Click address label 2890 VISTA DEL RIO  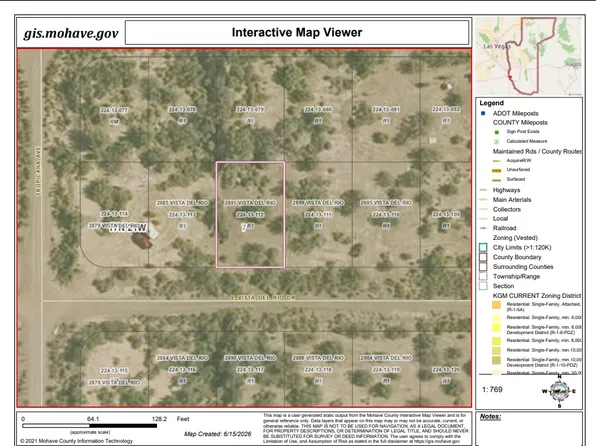(250, 358)
